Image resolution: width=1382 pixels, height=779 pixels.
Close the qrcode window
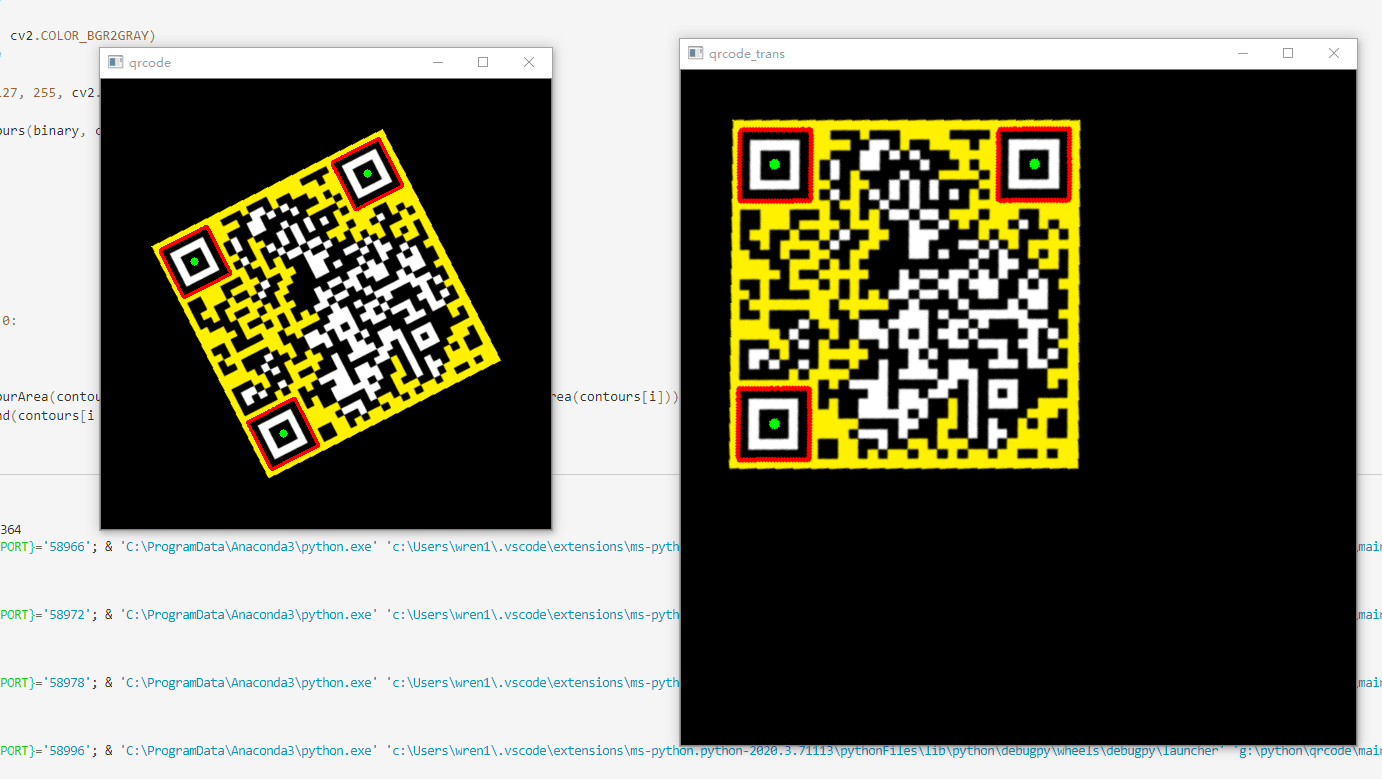click(529, 62)
